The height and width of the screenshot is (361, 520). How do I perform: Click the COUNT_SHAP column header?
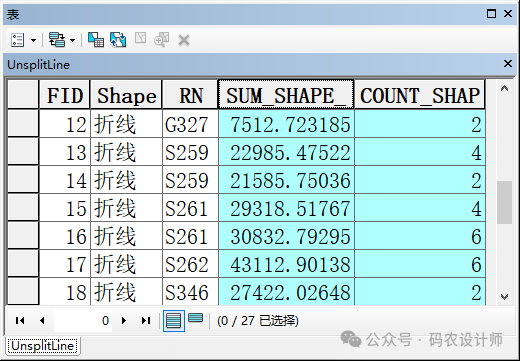(420, 95)
